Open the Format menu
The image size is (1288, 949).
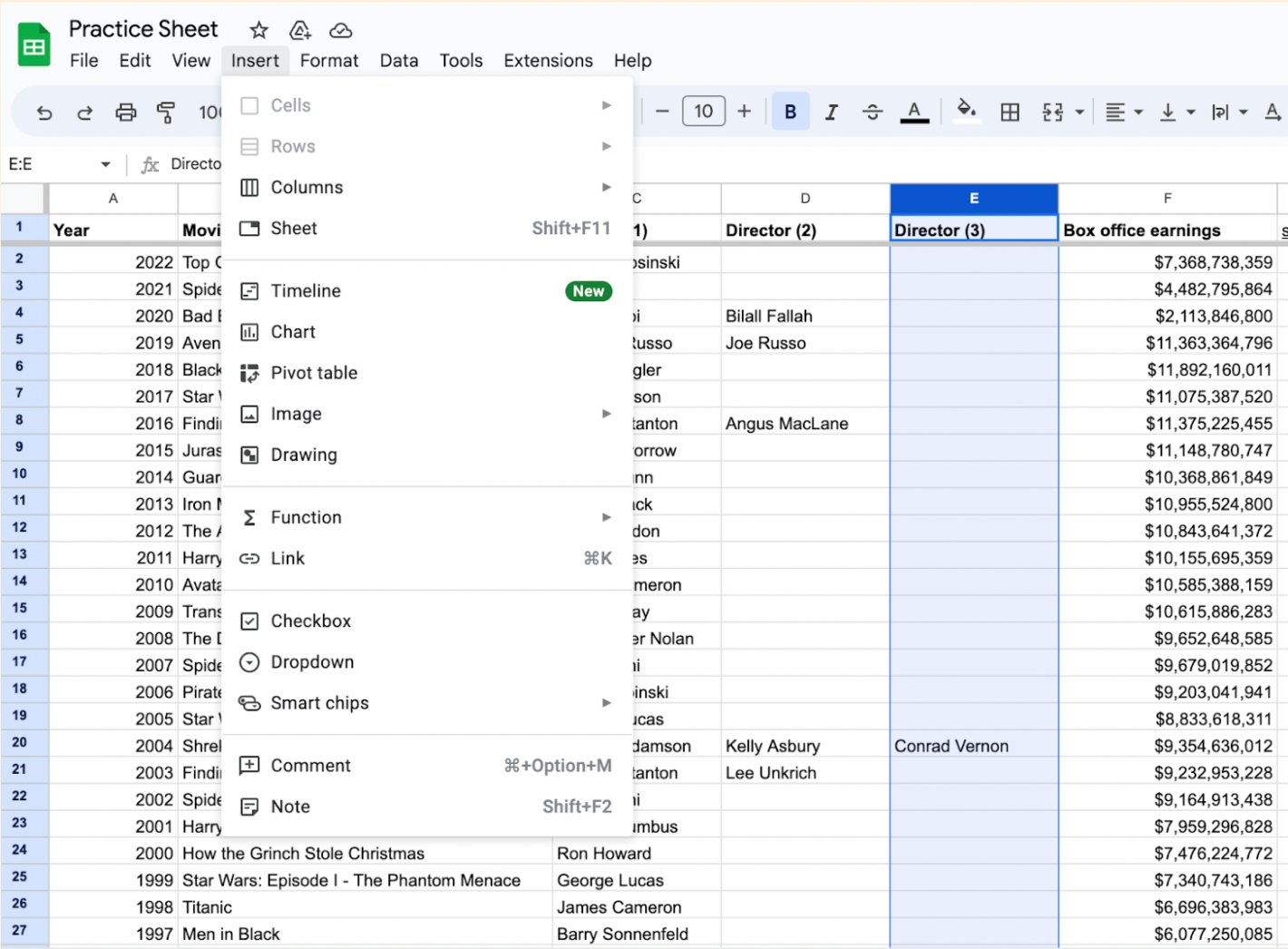click(329, 61)
